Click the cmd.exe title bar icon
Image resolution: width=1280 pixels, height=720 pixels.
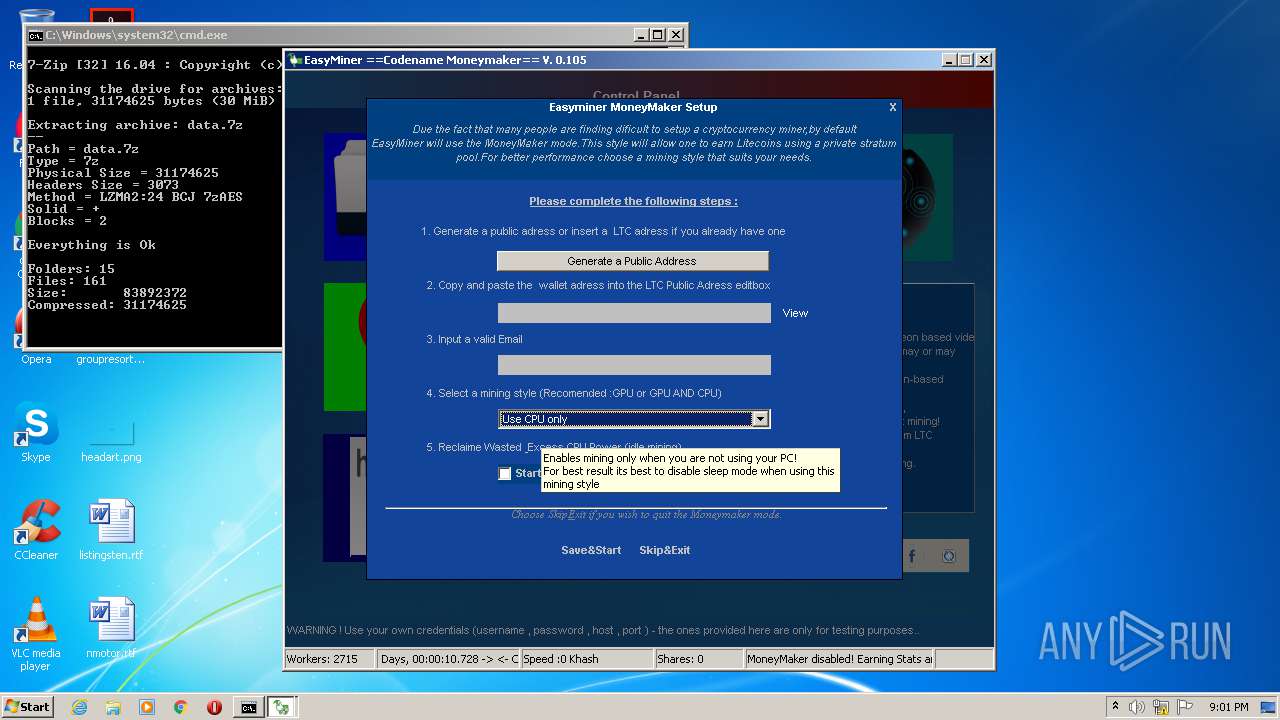[35, 35]
